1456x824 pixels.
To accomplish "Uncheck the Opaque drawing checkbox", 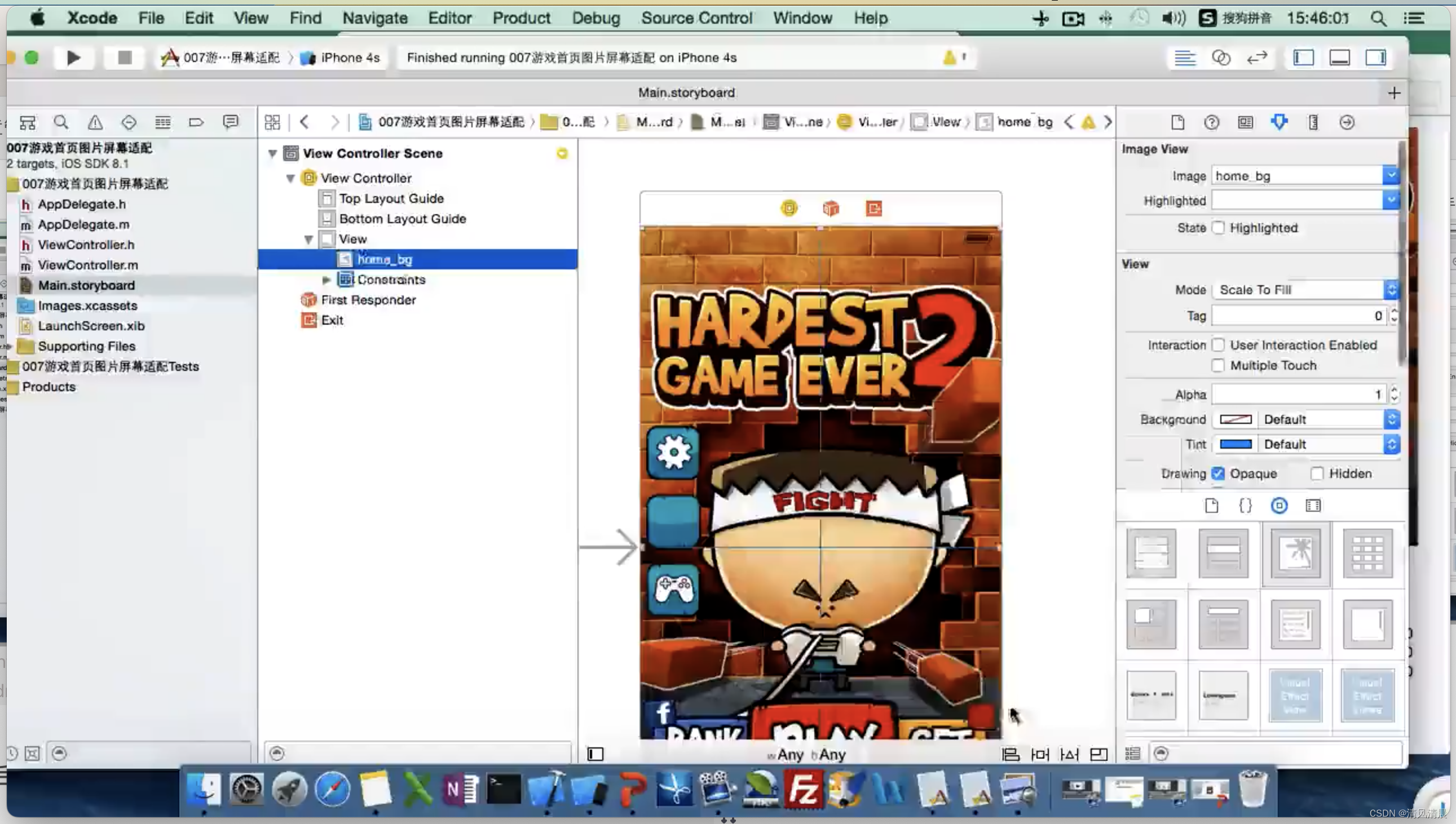I will coord(1218,473).
